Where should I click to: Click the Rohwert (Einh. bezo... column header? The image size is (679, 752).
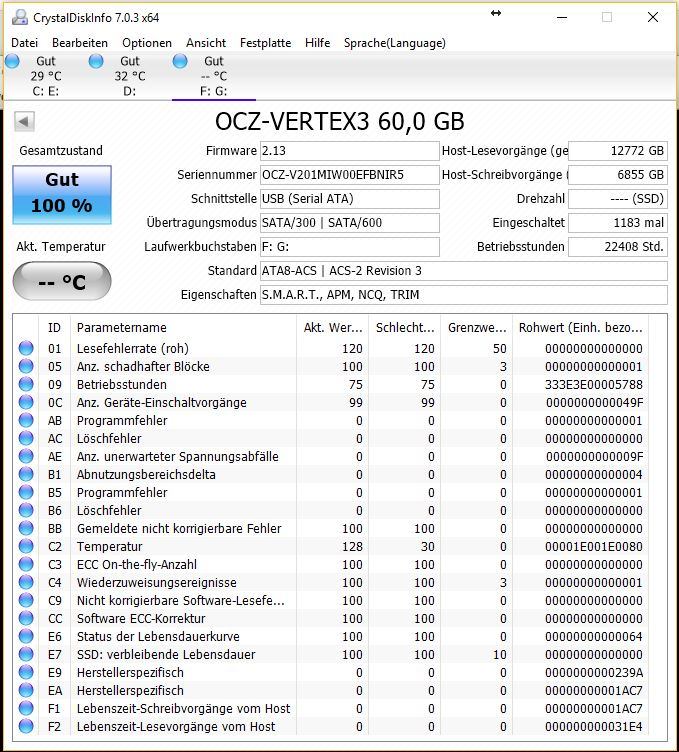tap(580, 328)
